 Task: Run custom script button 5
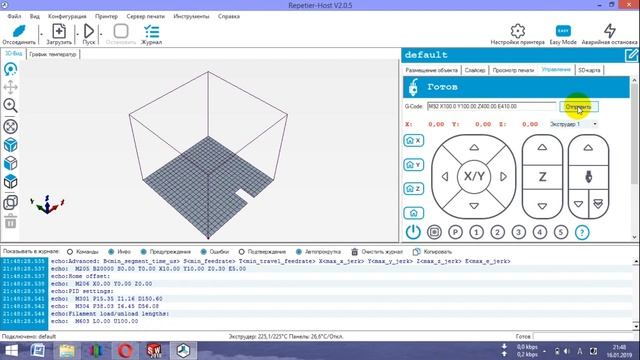561,232
